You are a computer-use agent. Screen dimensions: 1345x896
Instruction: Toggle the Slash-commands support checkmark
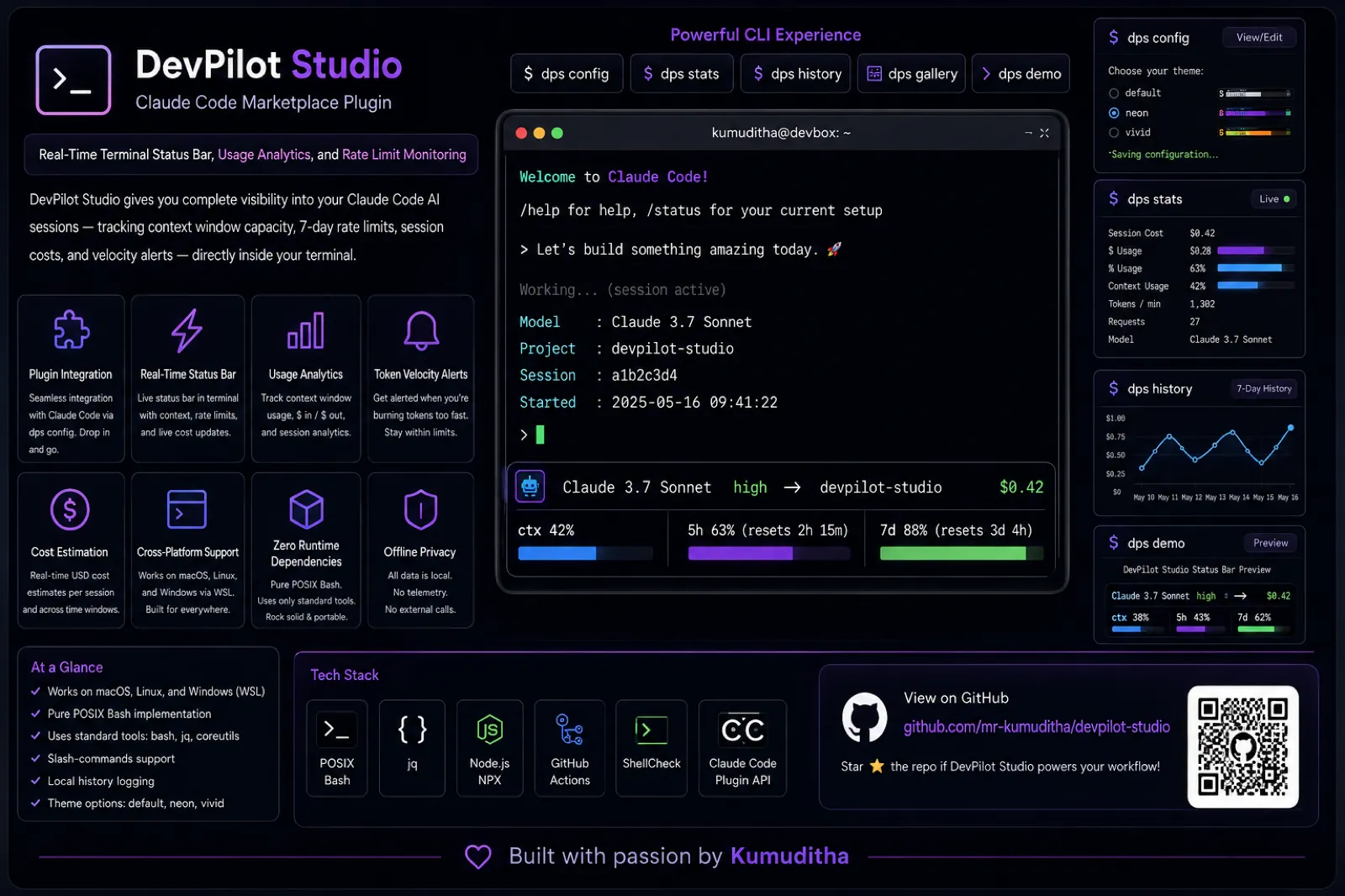point(35,758)
